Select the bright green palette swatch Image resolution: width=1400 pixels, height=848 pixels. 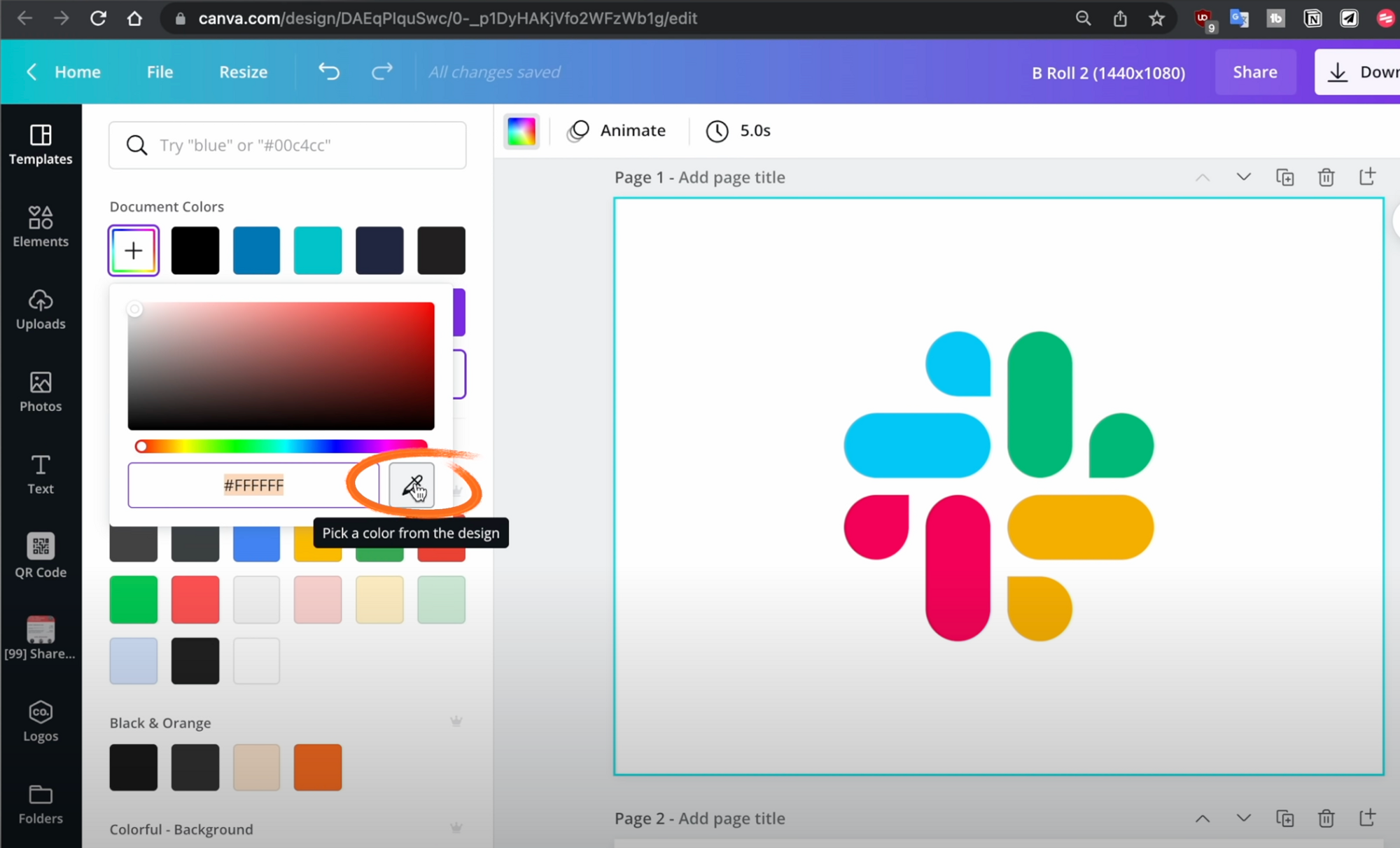[134, 599]
